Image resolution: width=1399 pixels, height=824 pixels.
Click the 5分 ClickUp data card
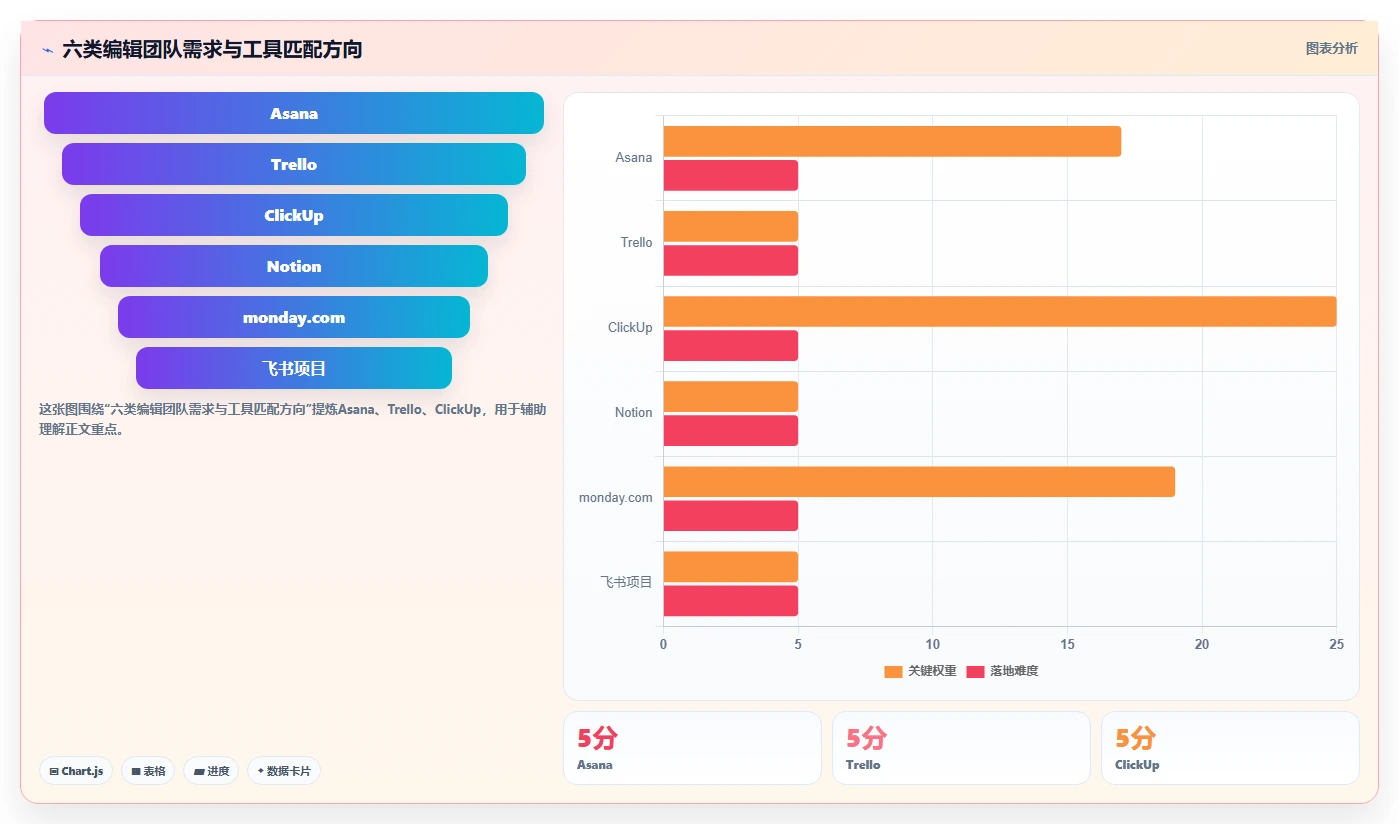point(1230,748)
